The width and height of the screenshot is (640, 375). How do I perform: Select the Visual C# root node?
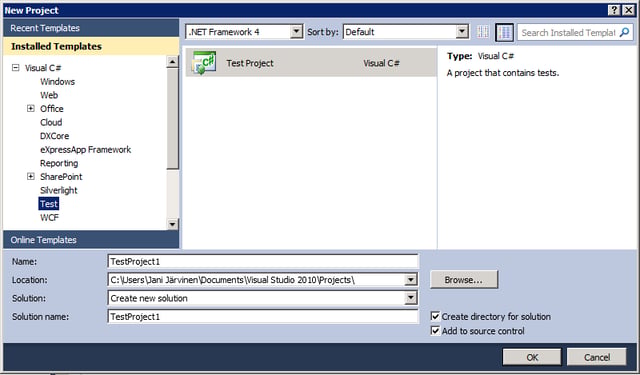[x=43, y=68]
